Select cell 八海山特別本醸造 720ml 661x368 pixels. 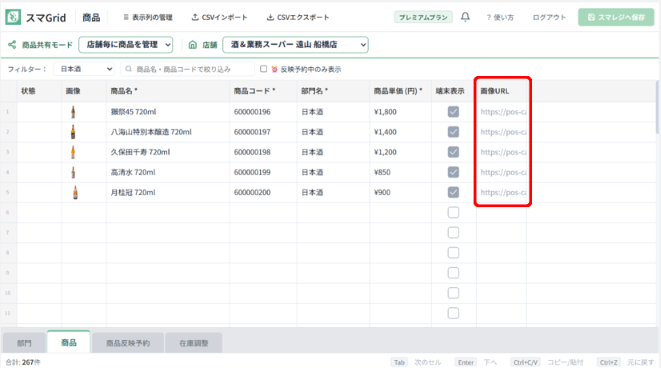(x=168, y=132)
